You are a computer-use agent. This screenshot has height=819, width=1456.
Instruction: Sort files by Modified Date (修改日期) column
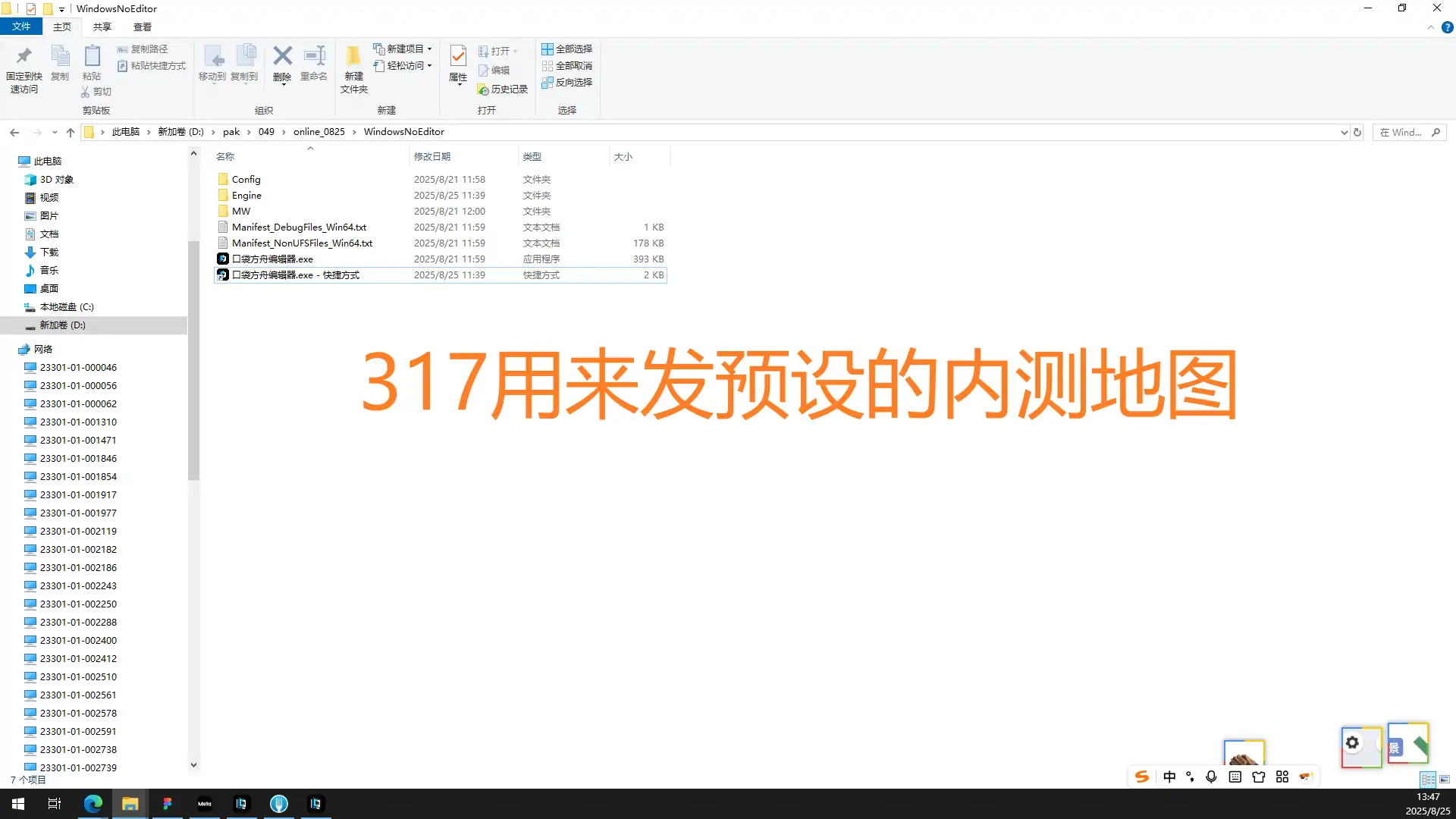coord(432,156)
